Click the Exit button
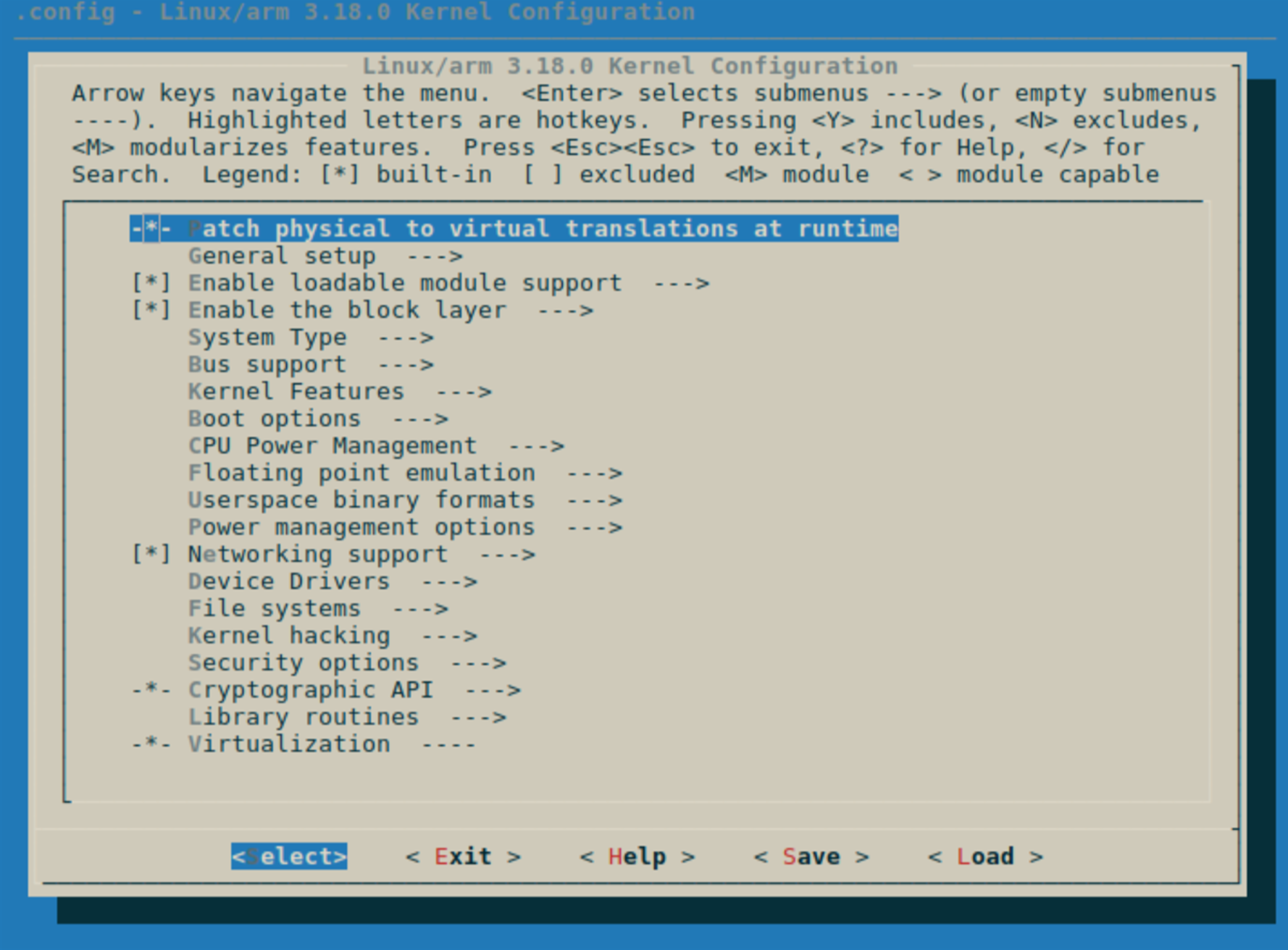Viewport: 1288px width, 950px height. (x=463, y=857)
